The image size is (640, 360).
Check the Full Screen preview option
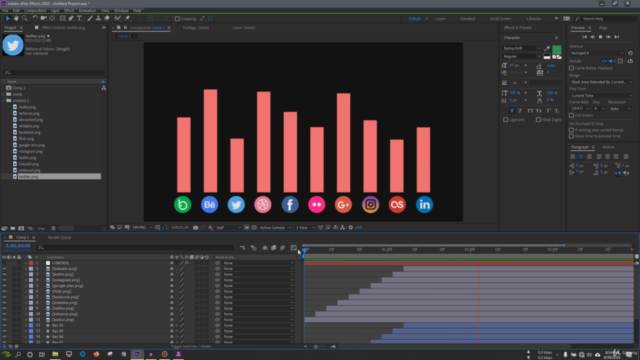pyautogui.click(x=571, y=116)
